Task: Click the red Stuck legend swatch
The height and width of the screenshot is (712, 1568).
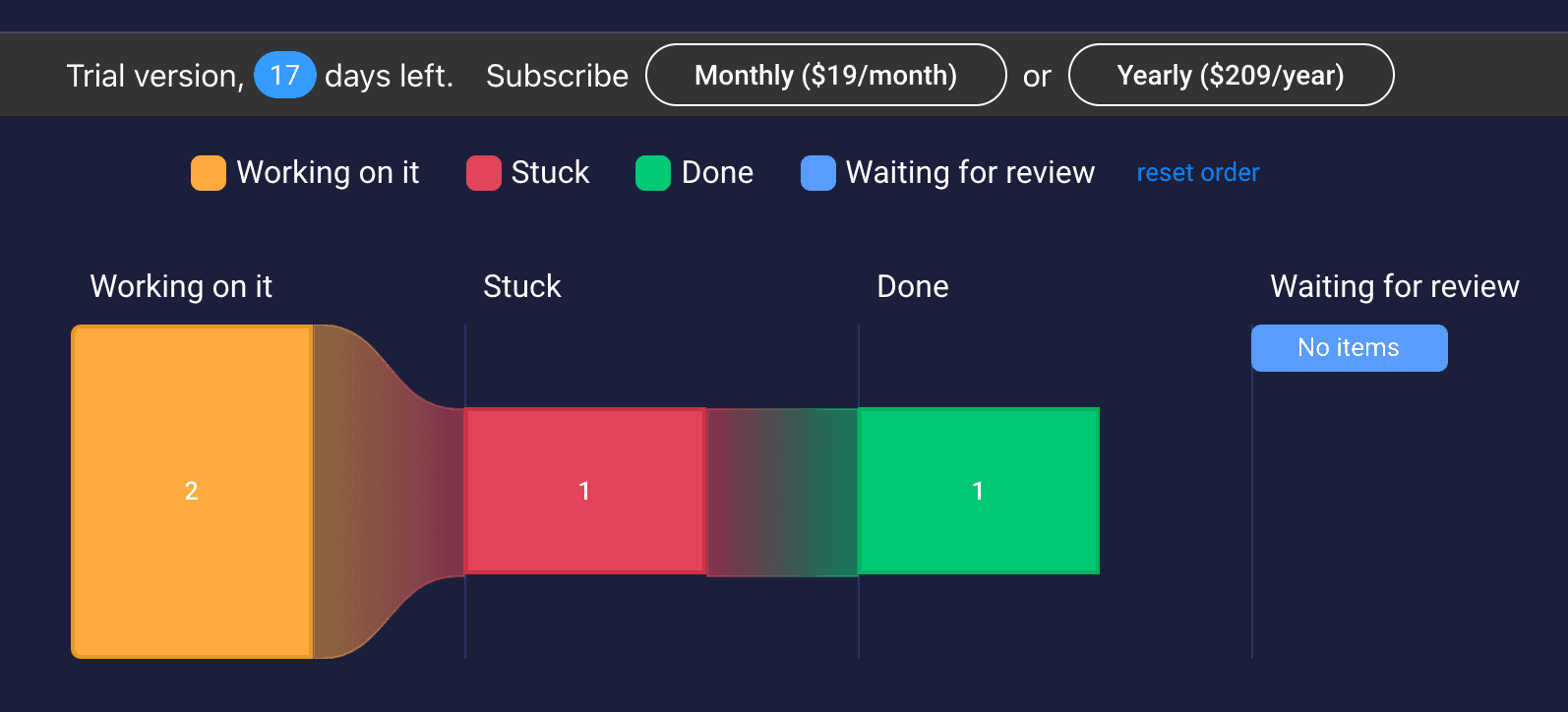Action: (x=483, y=173)
